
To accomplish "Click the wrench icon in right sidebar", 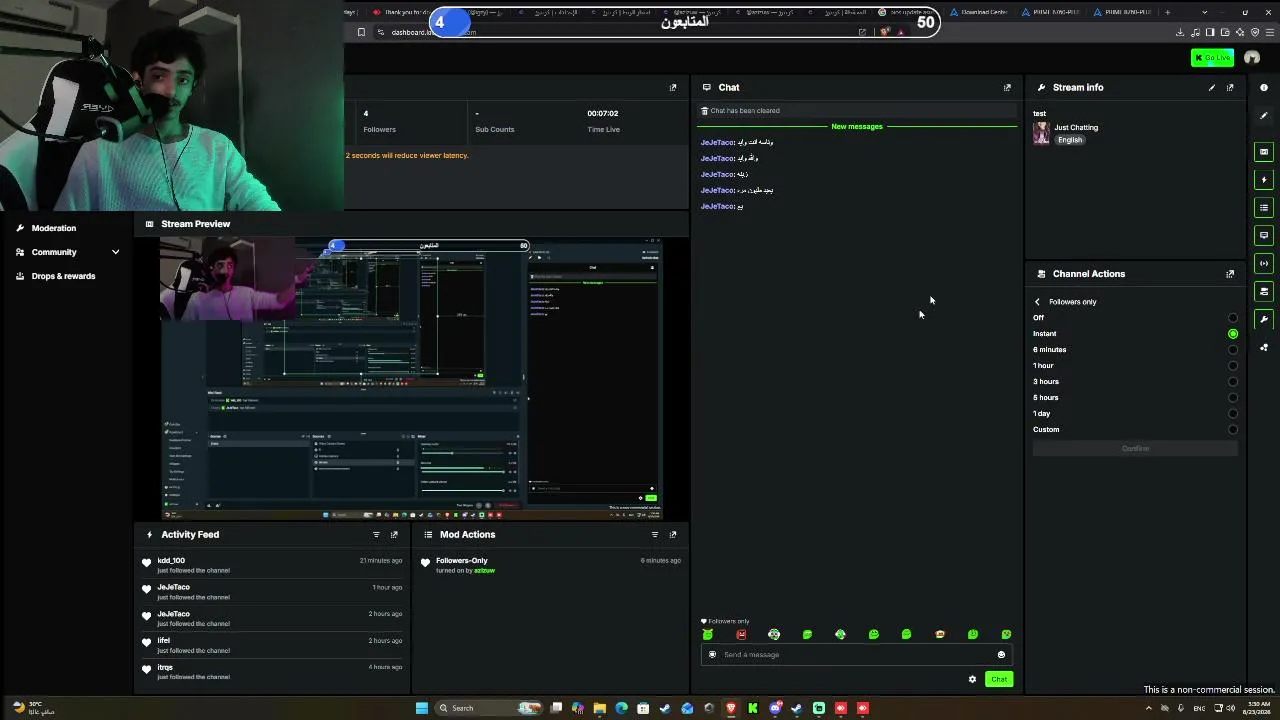I will 1264,320.
